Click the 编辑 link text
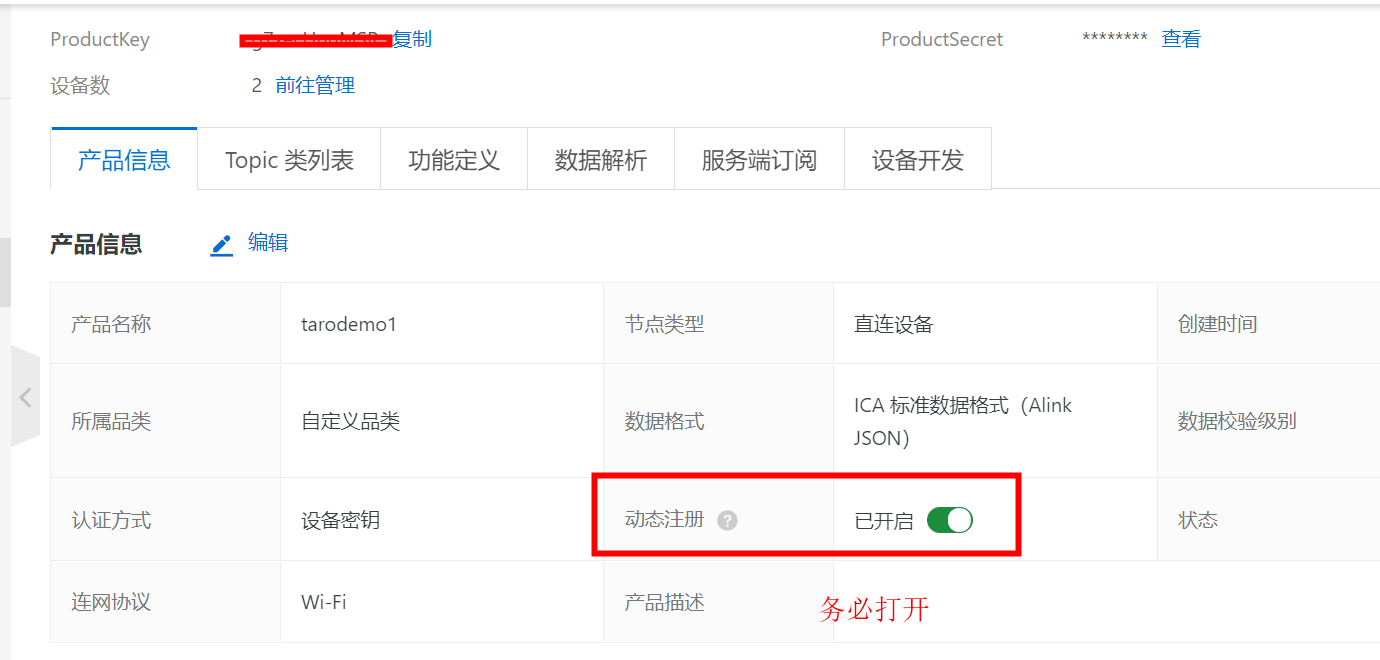The image size is (1380, 660). [x=268, y=242]
